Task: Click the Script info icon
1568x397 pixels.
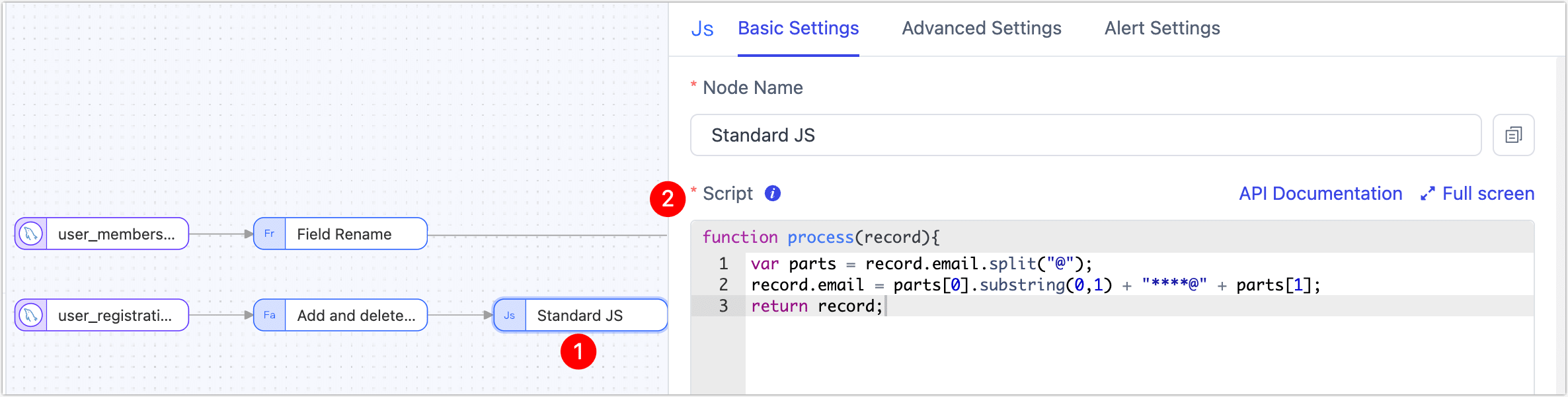Action: (772, 193)
